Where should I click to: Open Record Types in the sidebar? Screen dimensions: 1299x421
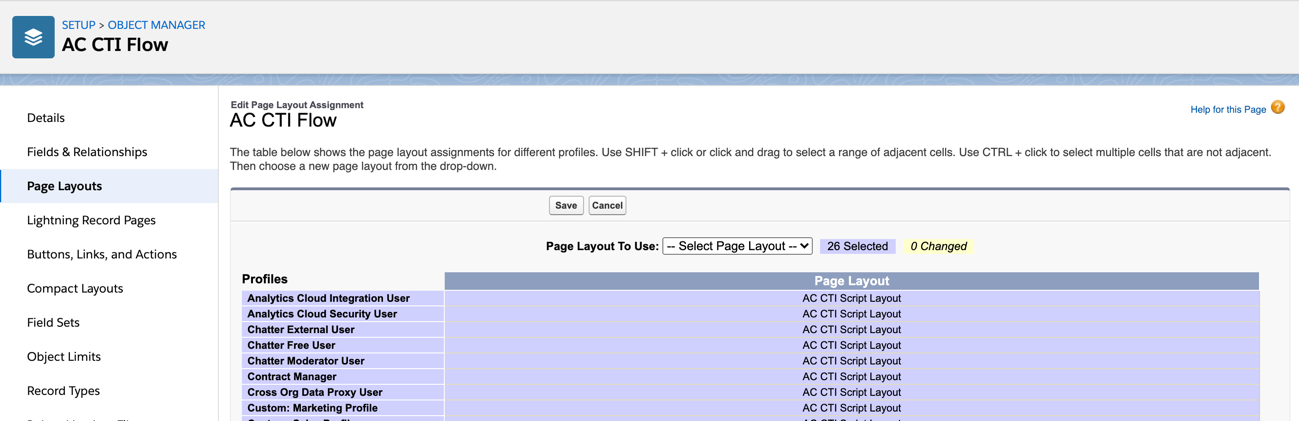click(63, 390)
